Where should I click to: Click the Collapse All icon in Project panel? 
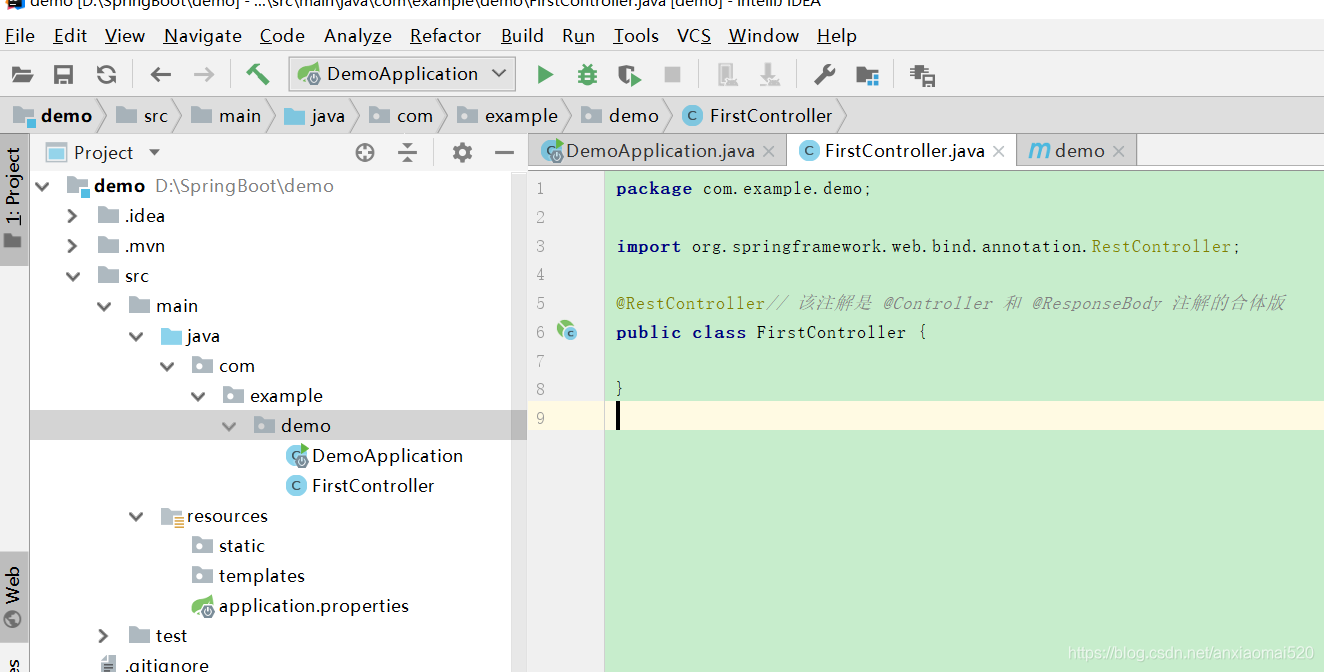(x=407, y=152)
